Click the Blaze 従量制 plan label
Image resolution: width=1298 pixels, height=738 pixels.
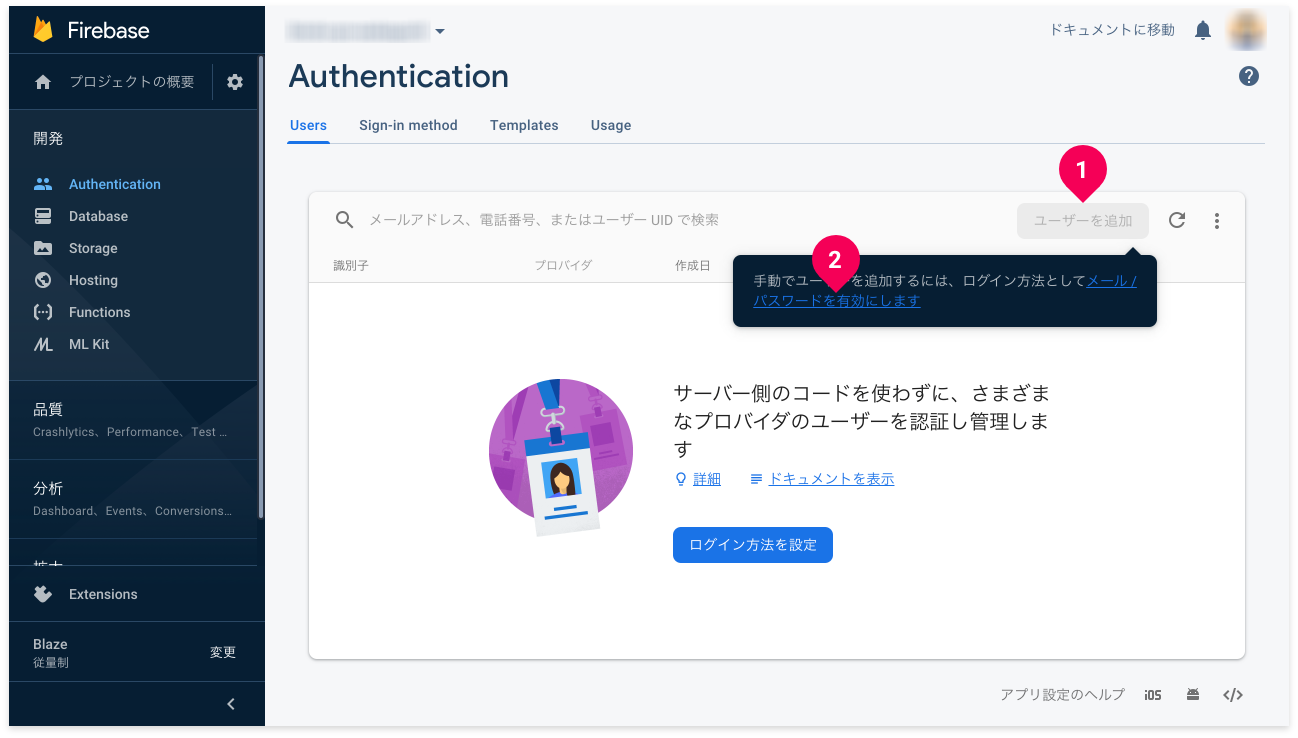(50, 652)
